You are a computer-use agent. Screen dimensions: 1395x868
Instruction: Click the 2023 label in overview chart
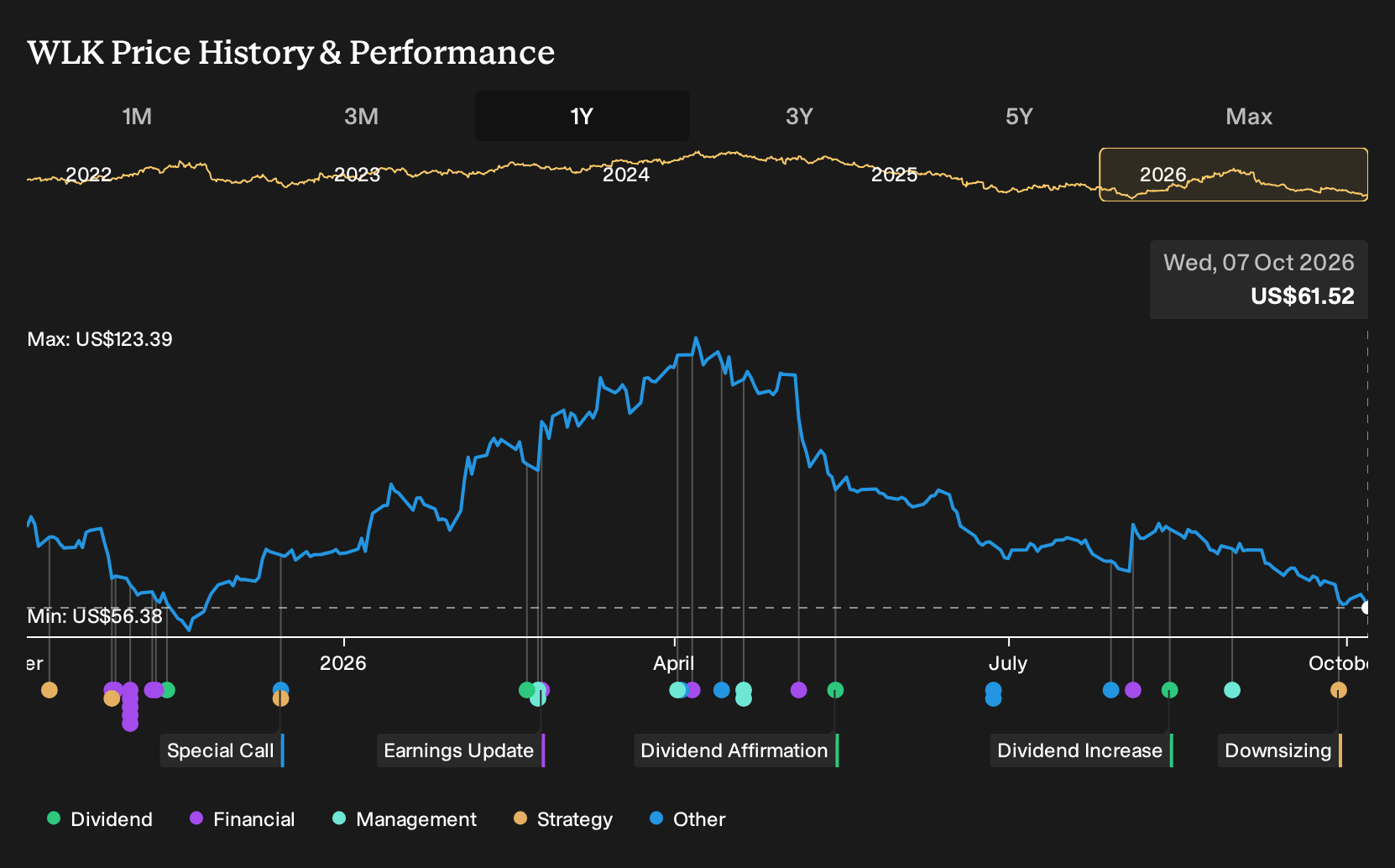click(x=358, y=175)
